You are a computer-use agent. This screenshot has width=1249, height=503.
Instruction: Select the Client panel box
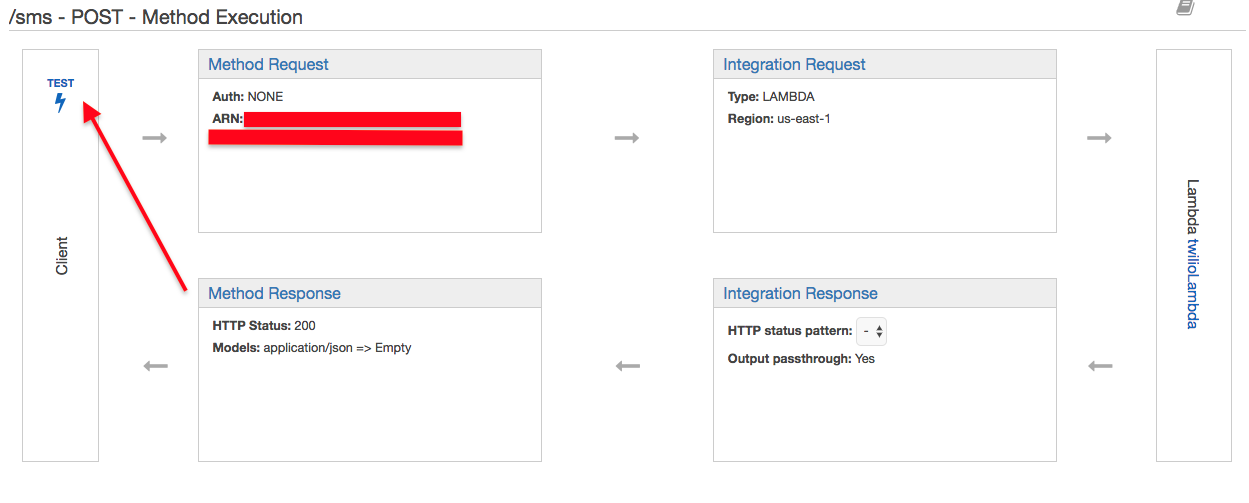point(60,255)
